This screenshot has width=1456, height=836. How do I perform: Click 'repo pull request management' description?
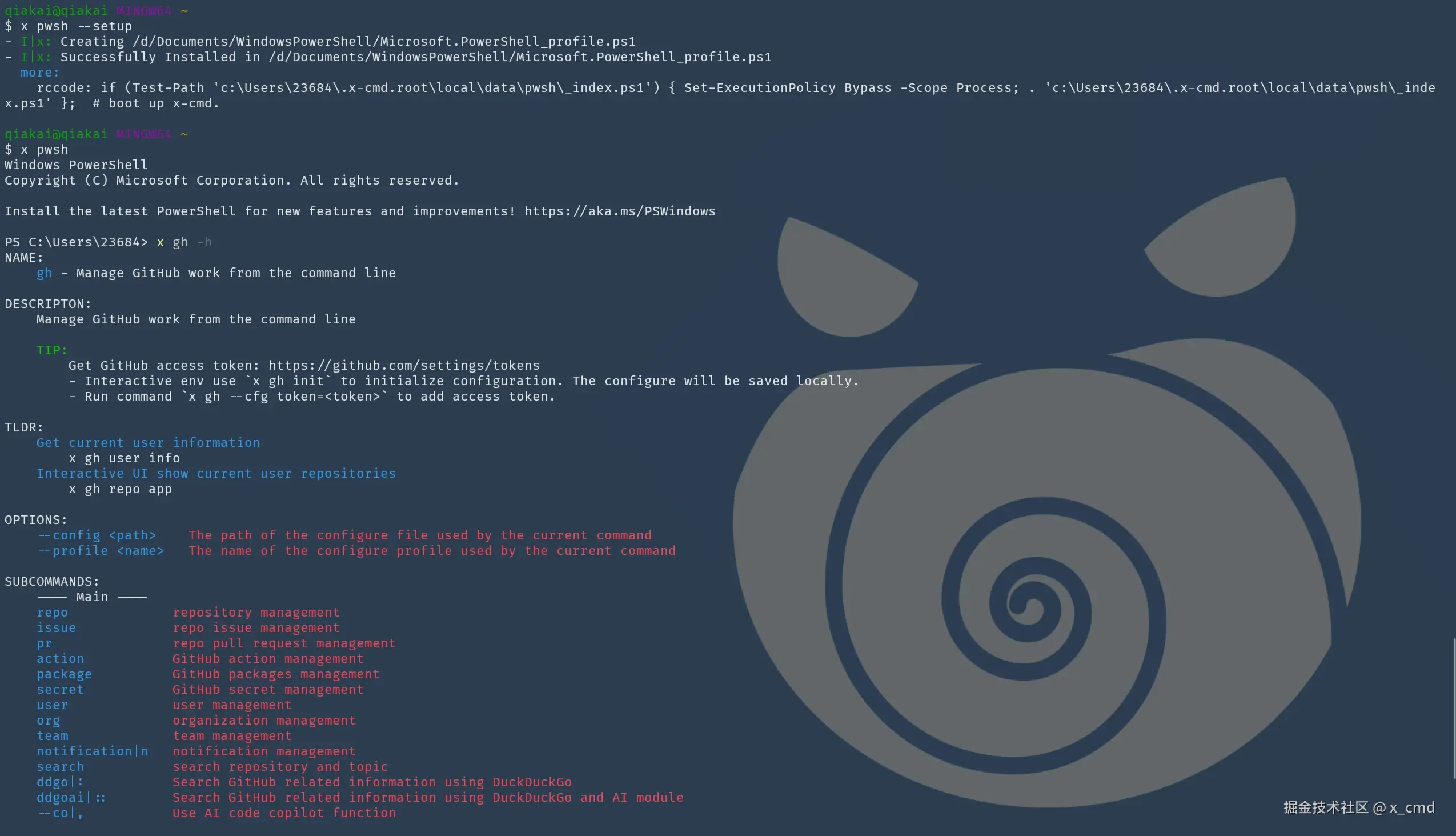284,643
